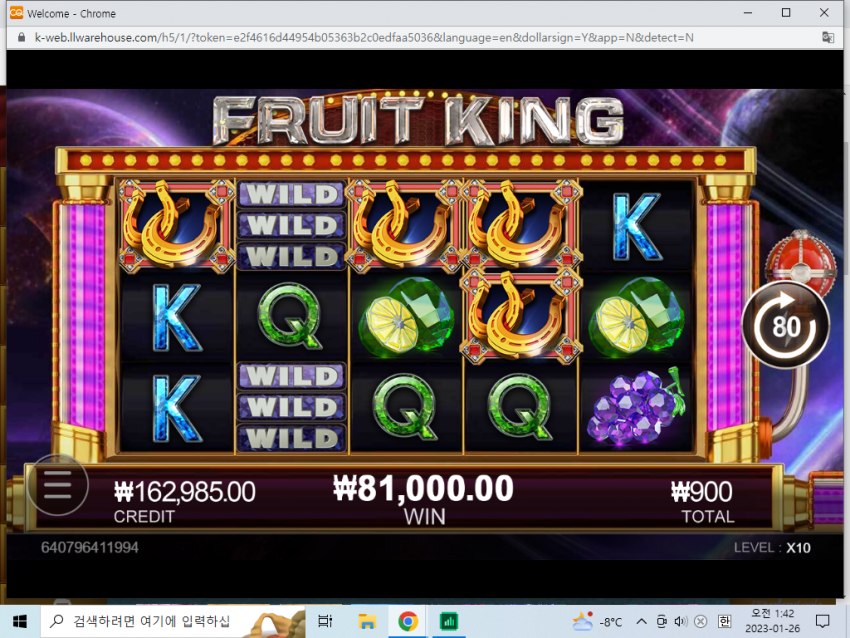Click the browser address bar URL
The image size is (850, 638).
coord(364,37)
